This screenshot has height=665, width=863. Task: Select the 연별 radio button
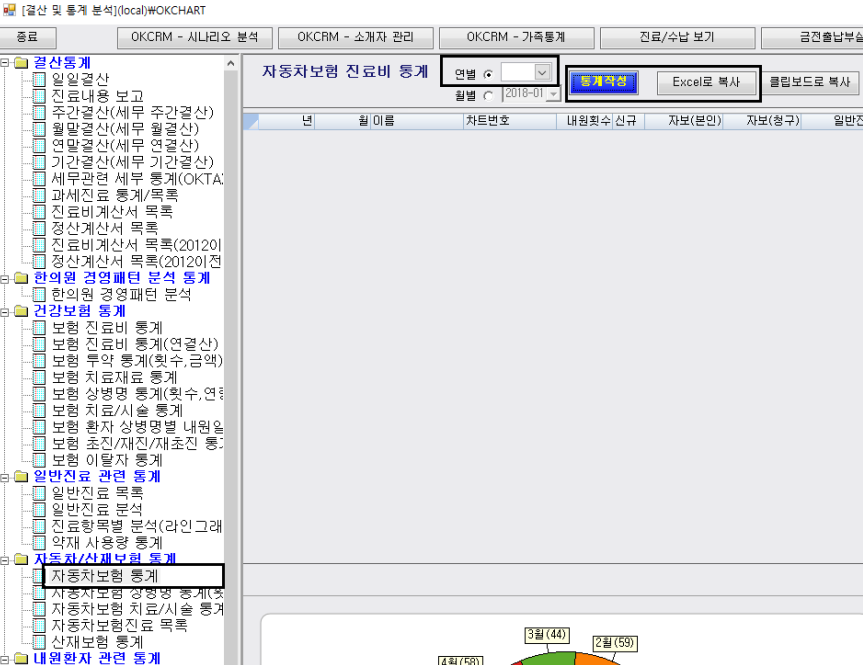(x=488, y=74)
